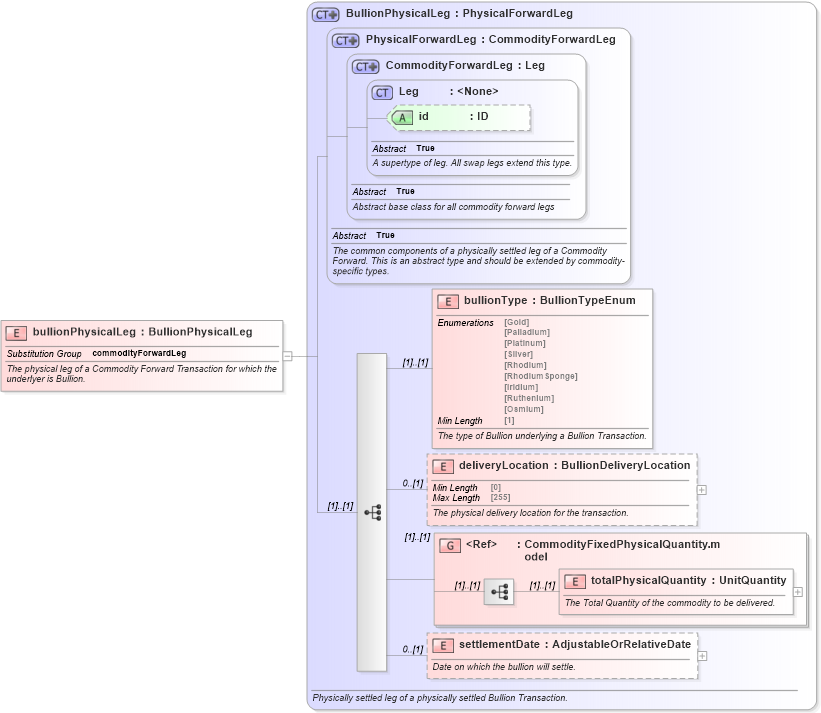Click the [Platinum] enumeration value

click(x=525, y=343)
